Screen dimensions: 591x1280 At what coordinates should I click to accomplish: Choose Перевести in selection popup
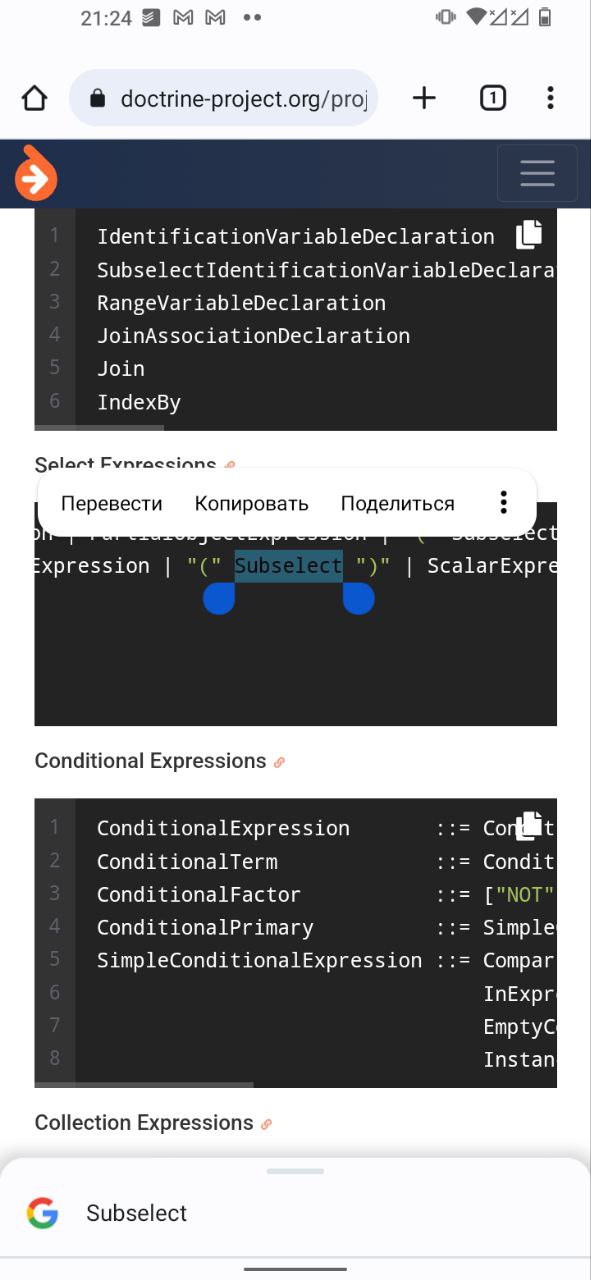[x=111, y=503]
